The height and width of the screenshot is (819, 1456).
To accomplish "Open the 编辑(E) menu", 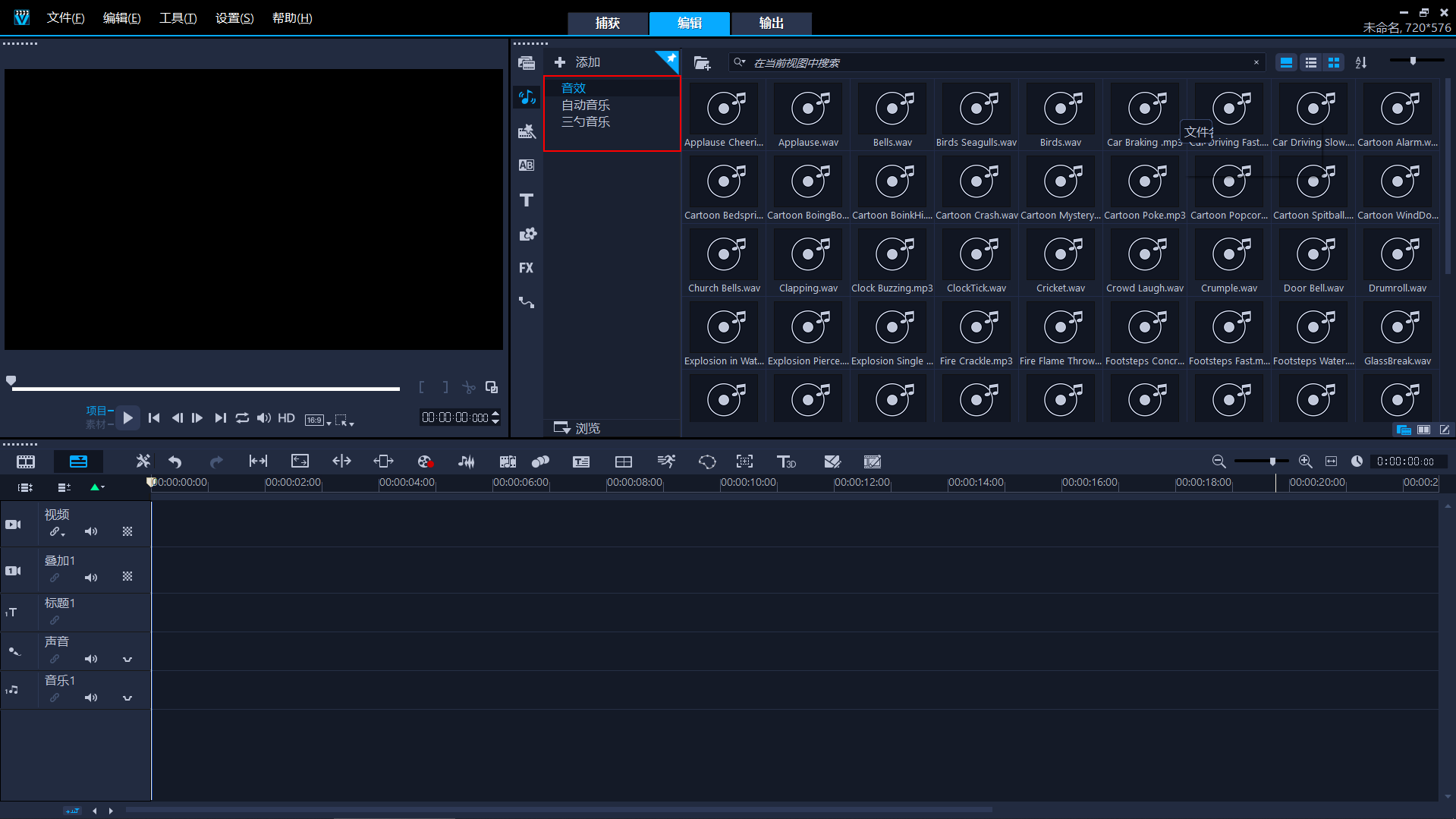I will click(121, 18).
